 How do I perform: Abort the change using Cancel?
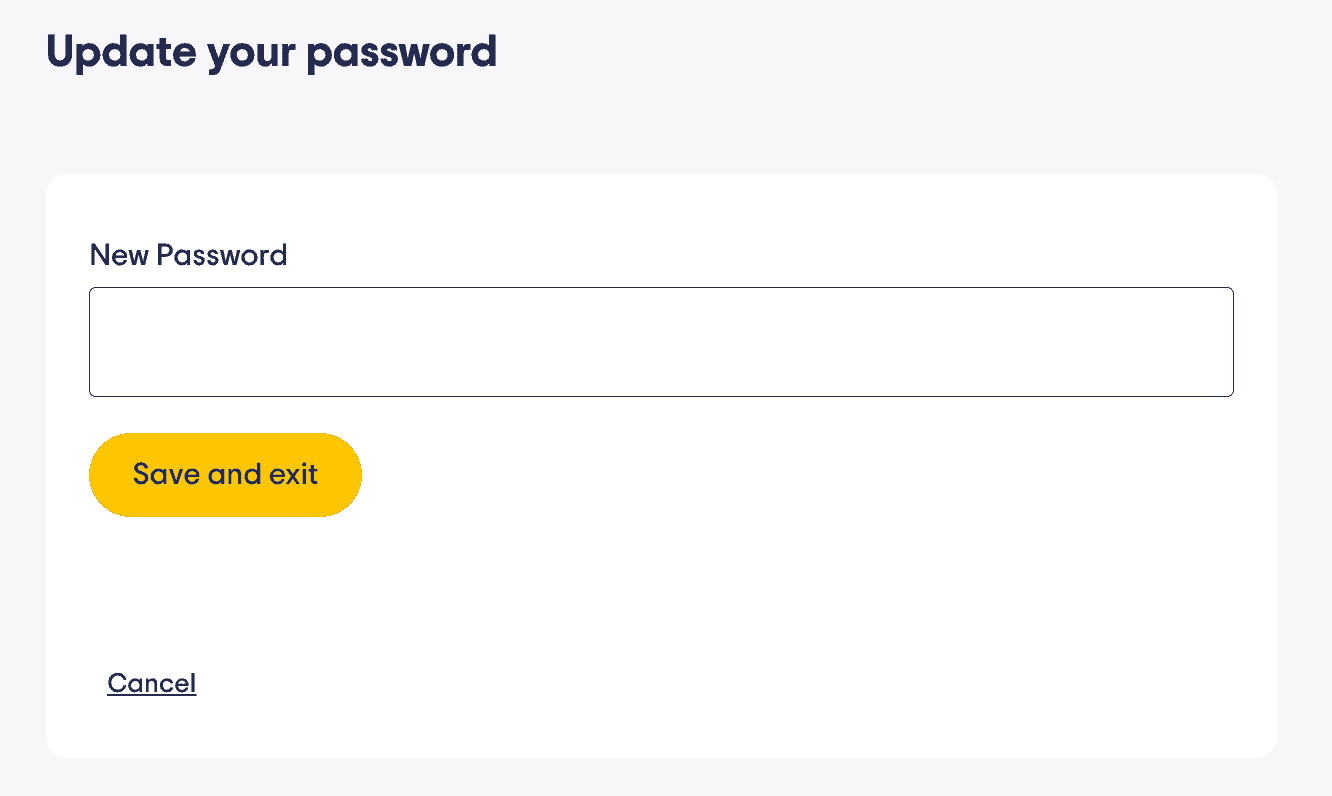[152, 683]
